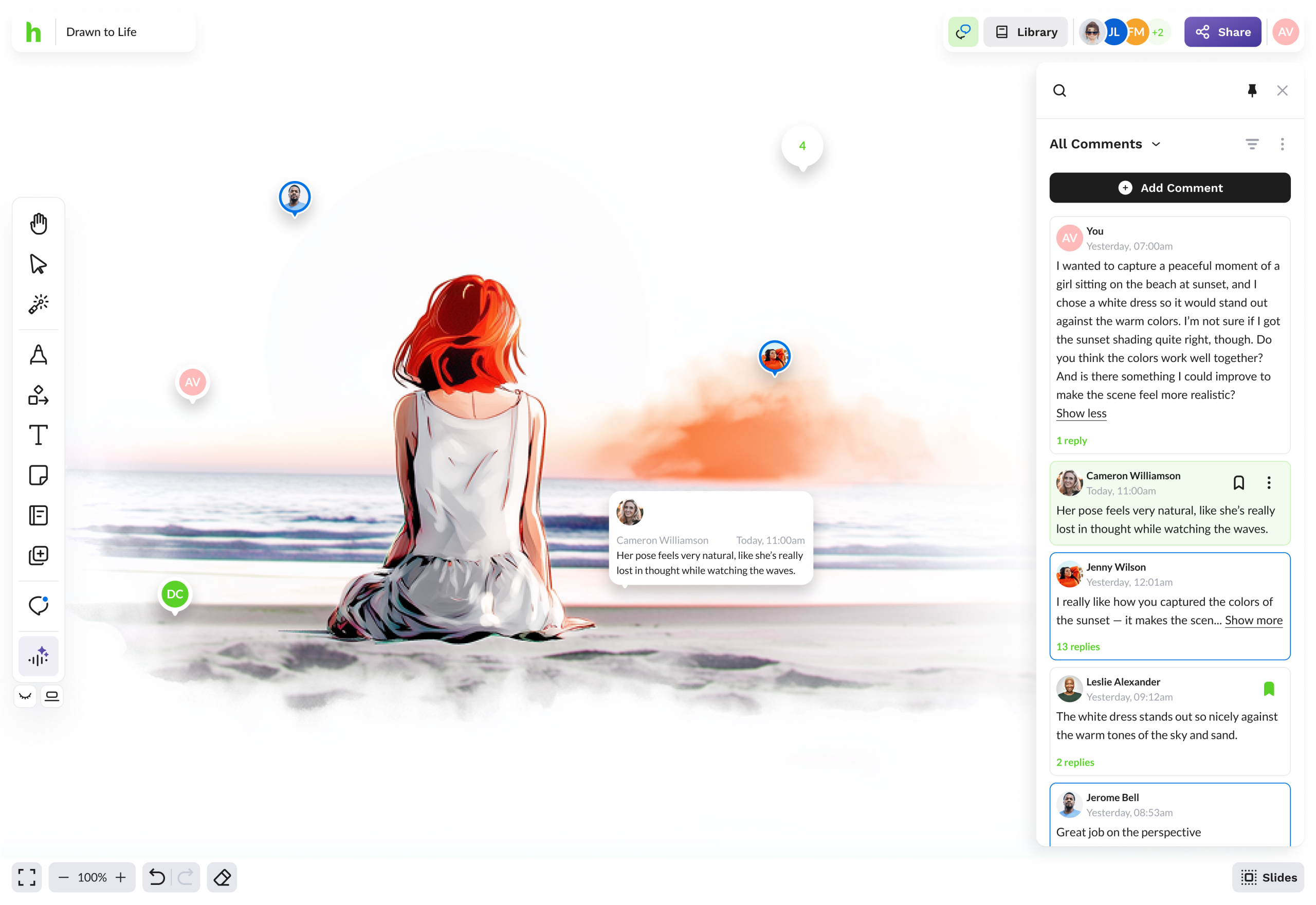The height and width of the screenshot is (905, 1316).
Task: Select the hand pan tool
Action: [x=39, y=224]
